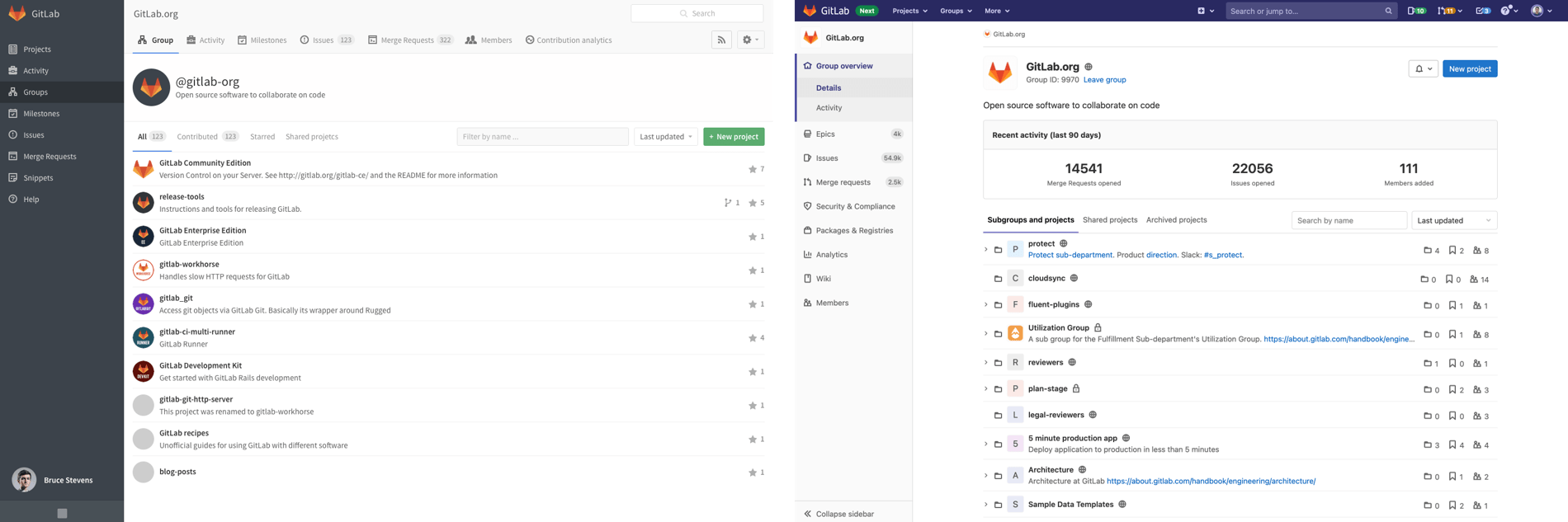Click the Search by name field

pos(1349,220)
